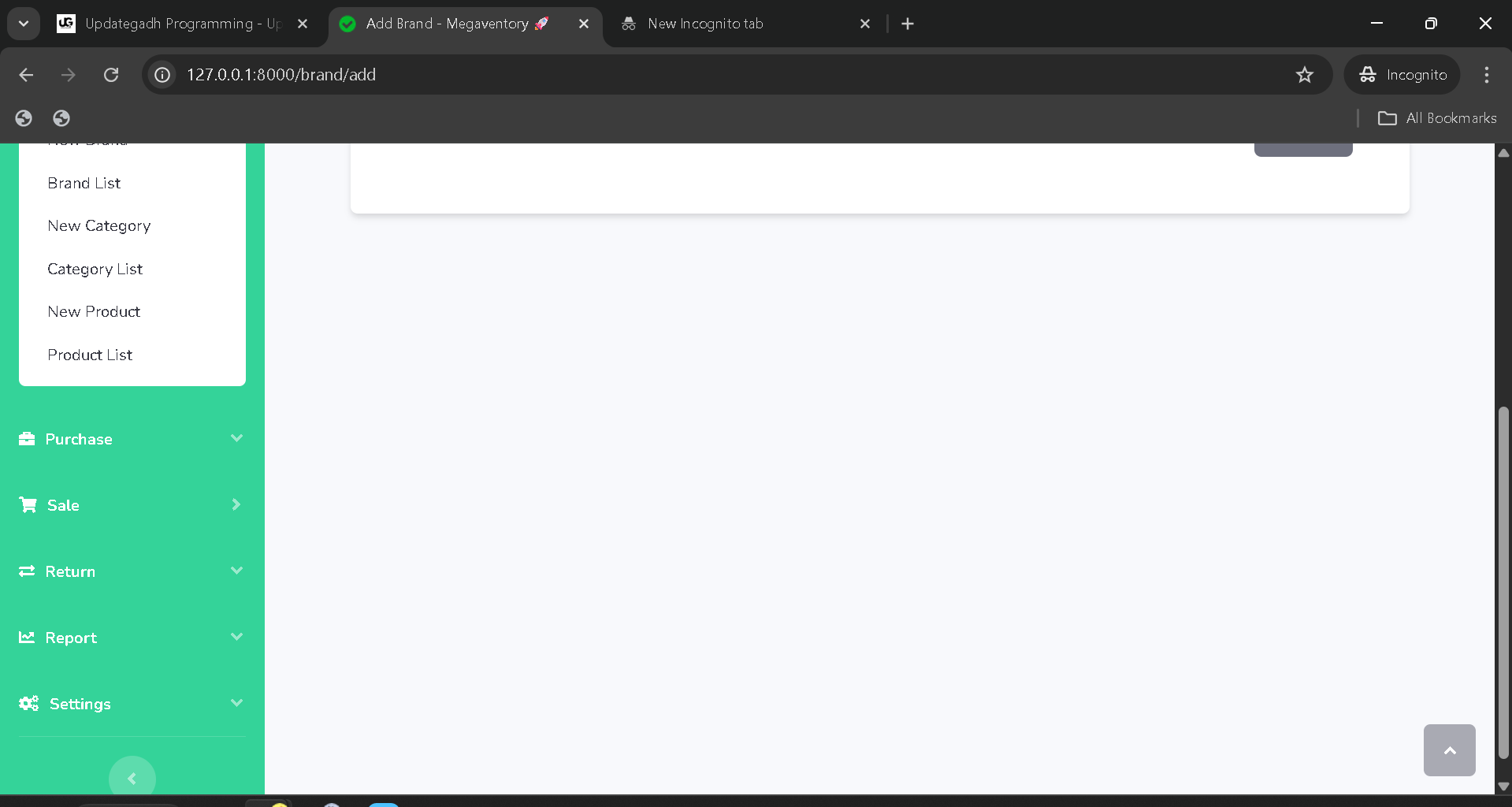Collapse the sidebar with round toggle button
Image resolution: width=1512 pixels, height=807 pixels.
click(132, 779)
